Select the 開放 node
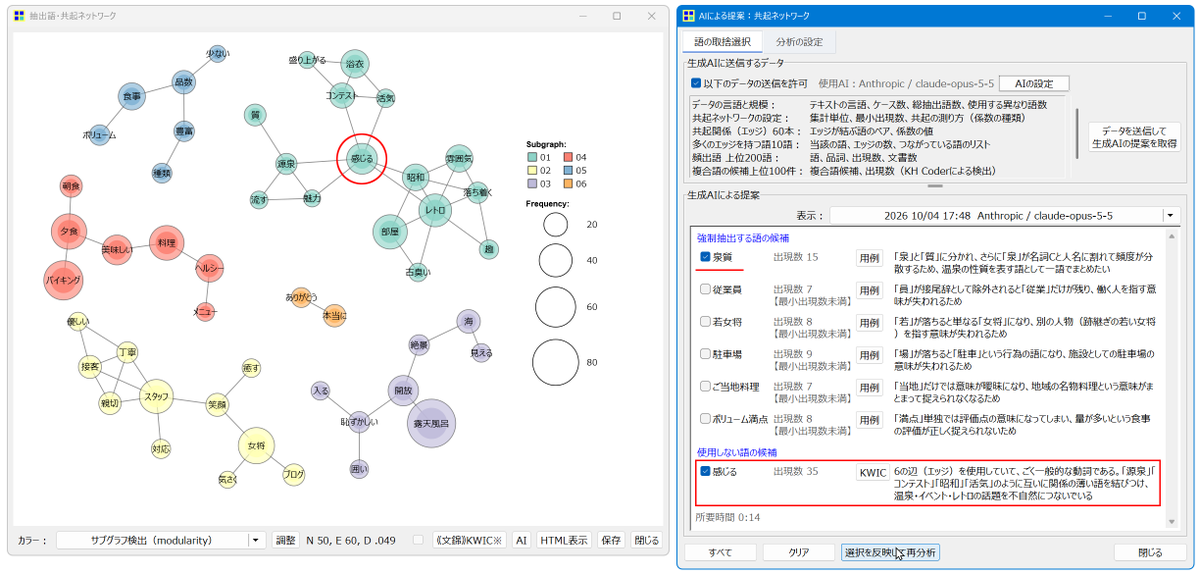The image size is (1199, 574). point(403,391)
